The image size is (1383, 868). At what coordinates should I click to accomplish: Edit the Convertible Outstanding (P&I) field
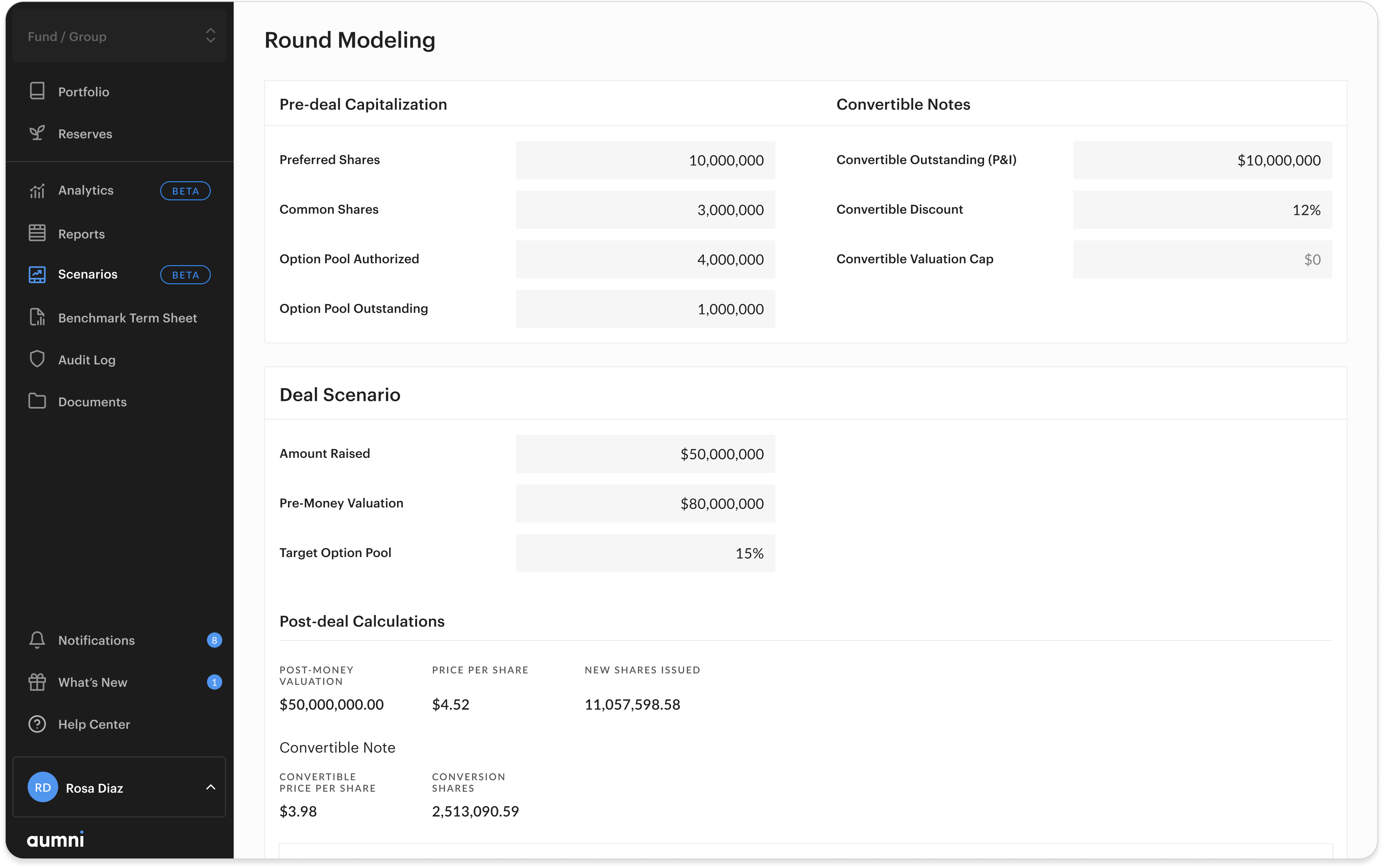(x=1203, y=160)
